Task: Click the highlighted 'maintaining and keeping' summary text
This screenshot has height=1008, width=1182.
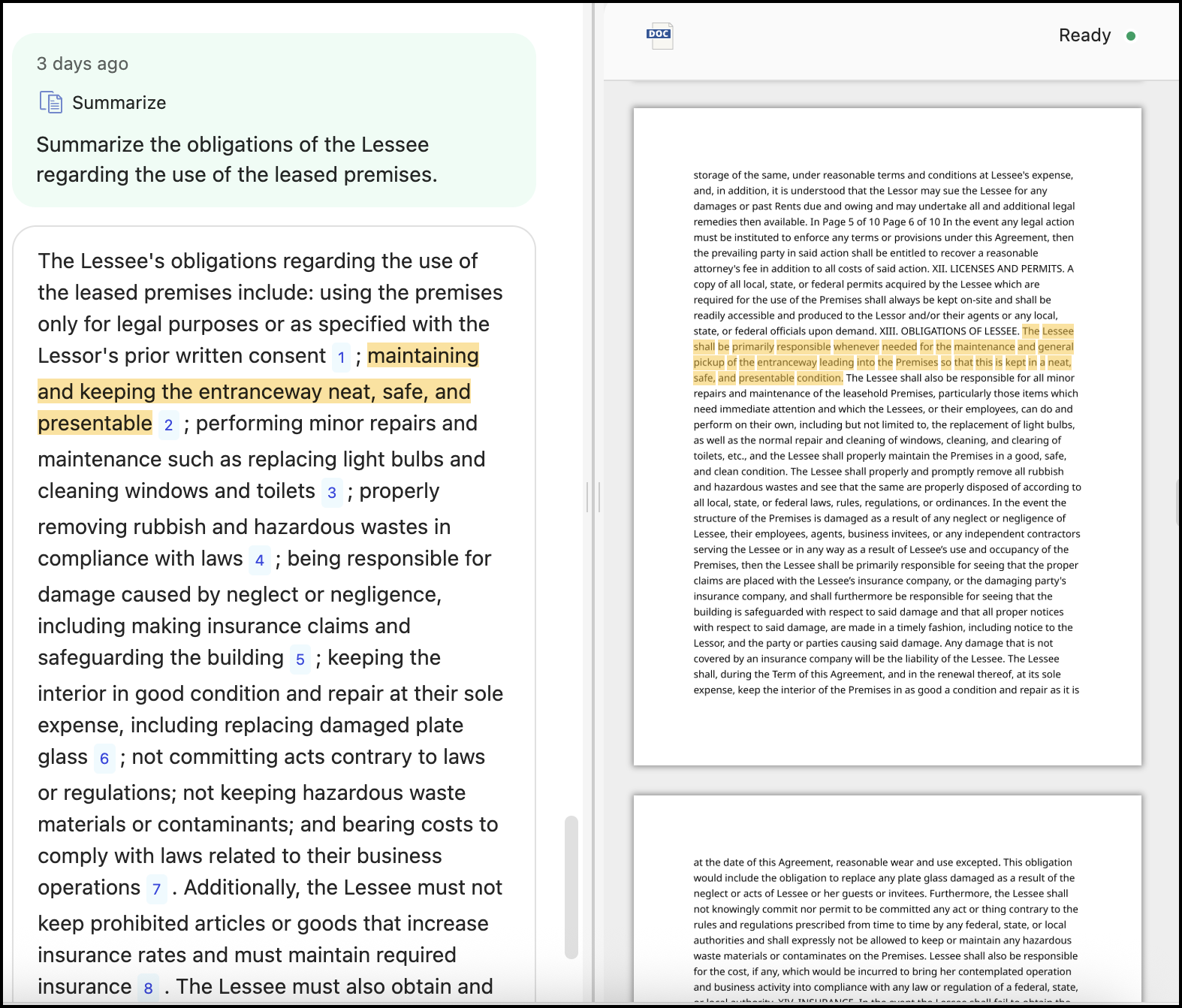Action: click(254, 391)
